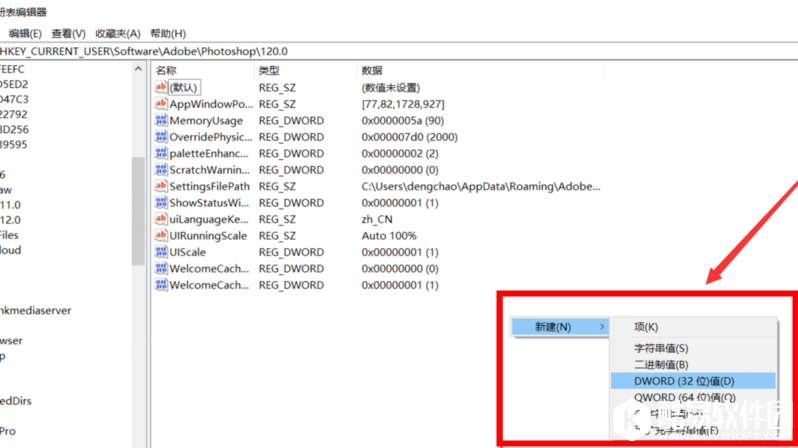The height and width of the screenshot is (448, 798).
Task: Open the 收藏夹(A) menu
Action: point(118,33)
